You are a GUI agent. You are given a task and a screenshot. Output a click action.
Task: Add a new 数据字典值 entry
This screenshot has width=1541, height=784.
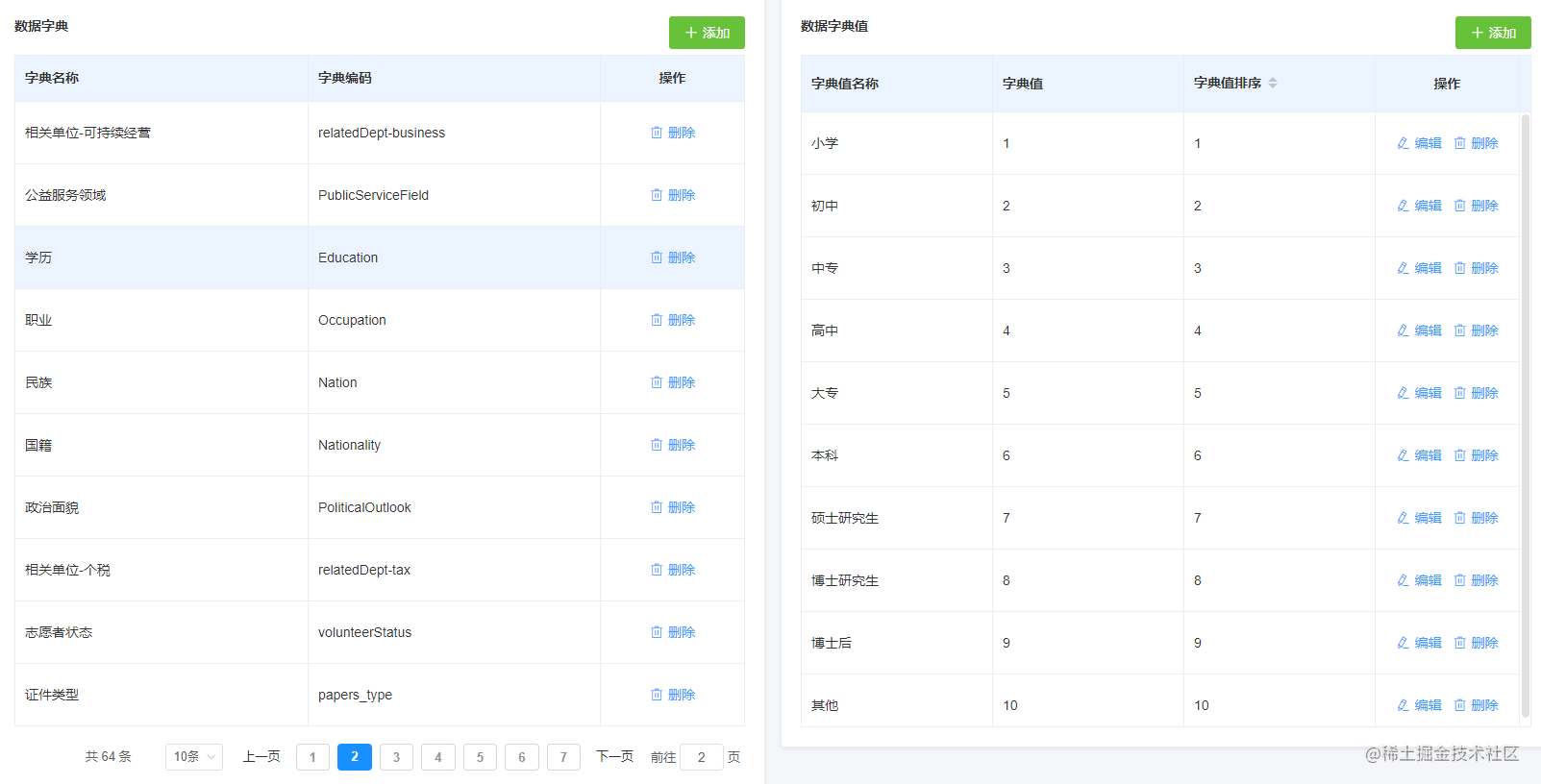click(1493, 33)
